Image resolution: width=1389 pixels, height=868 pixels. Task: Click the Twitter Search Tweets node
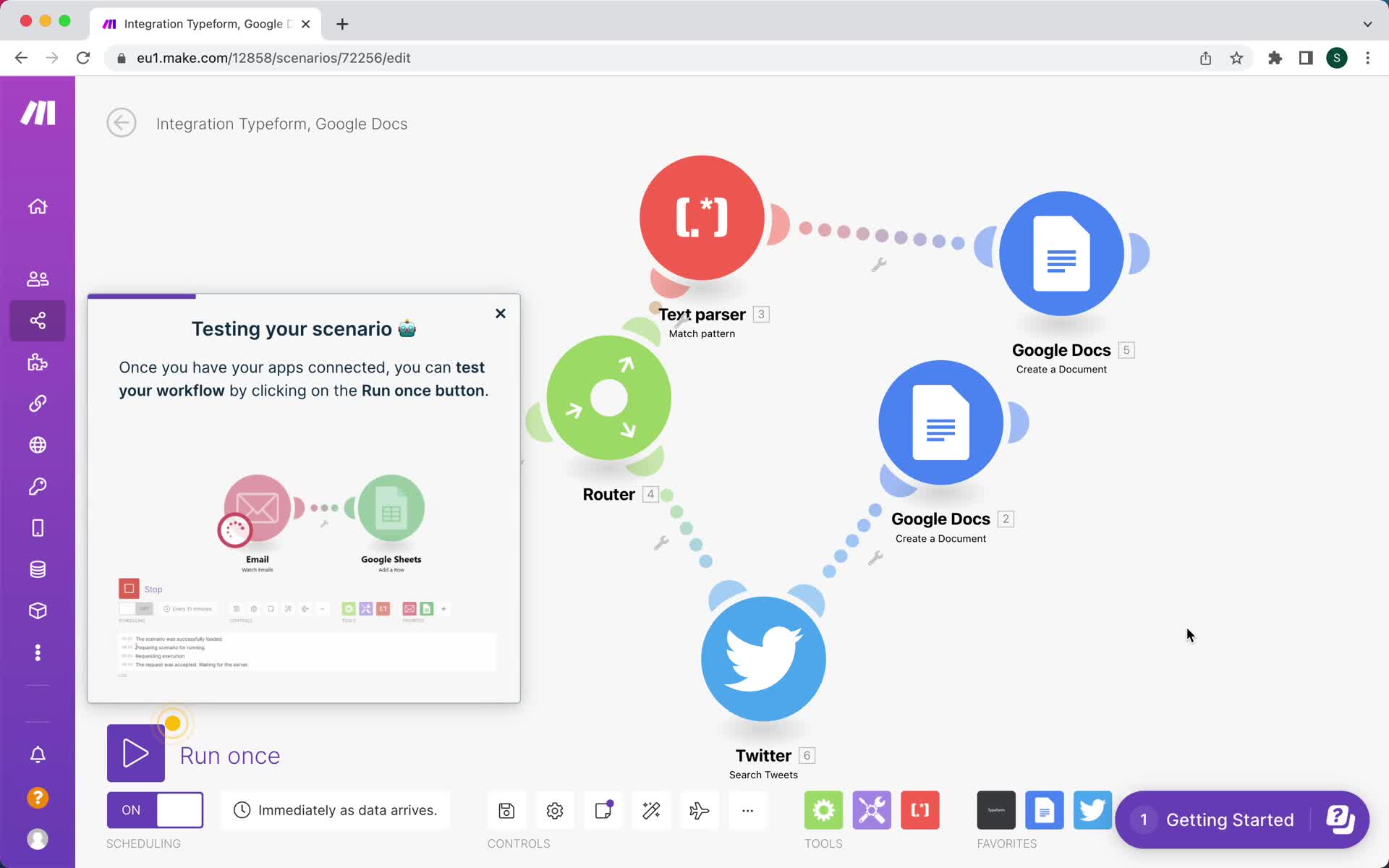click(763, 658)
